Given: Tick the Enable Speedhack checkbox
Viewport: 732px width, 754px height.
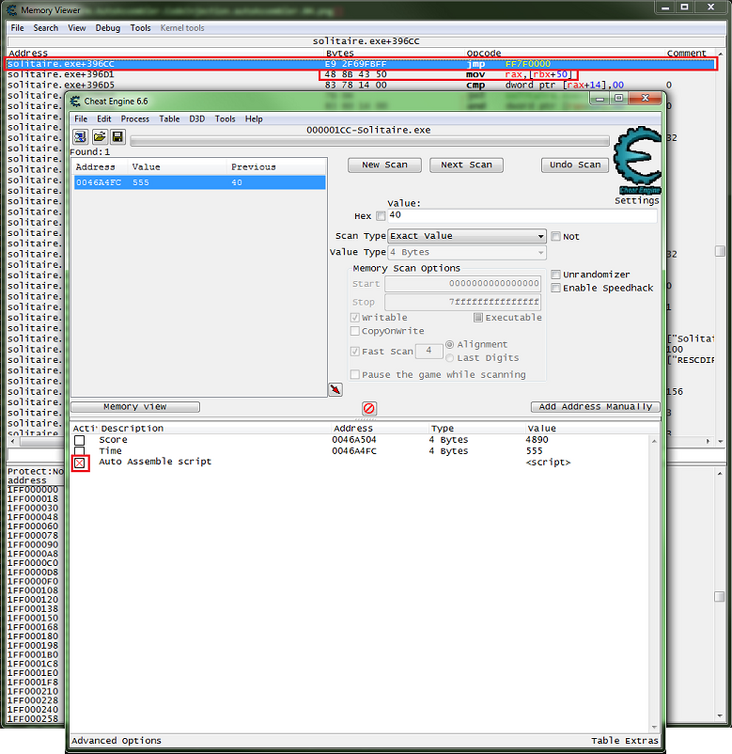Looking at the screenshot, I should point(555,288).
